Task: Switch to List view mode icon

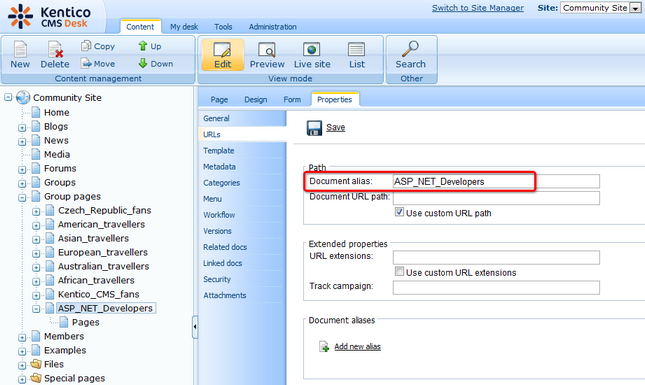Action: [356, 50]
